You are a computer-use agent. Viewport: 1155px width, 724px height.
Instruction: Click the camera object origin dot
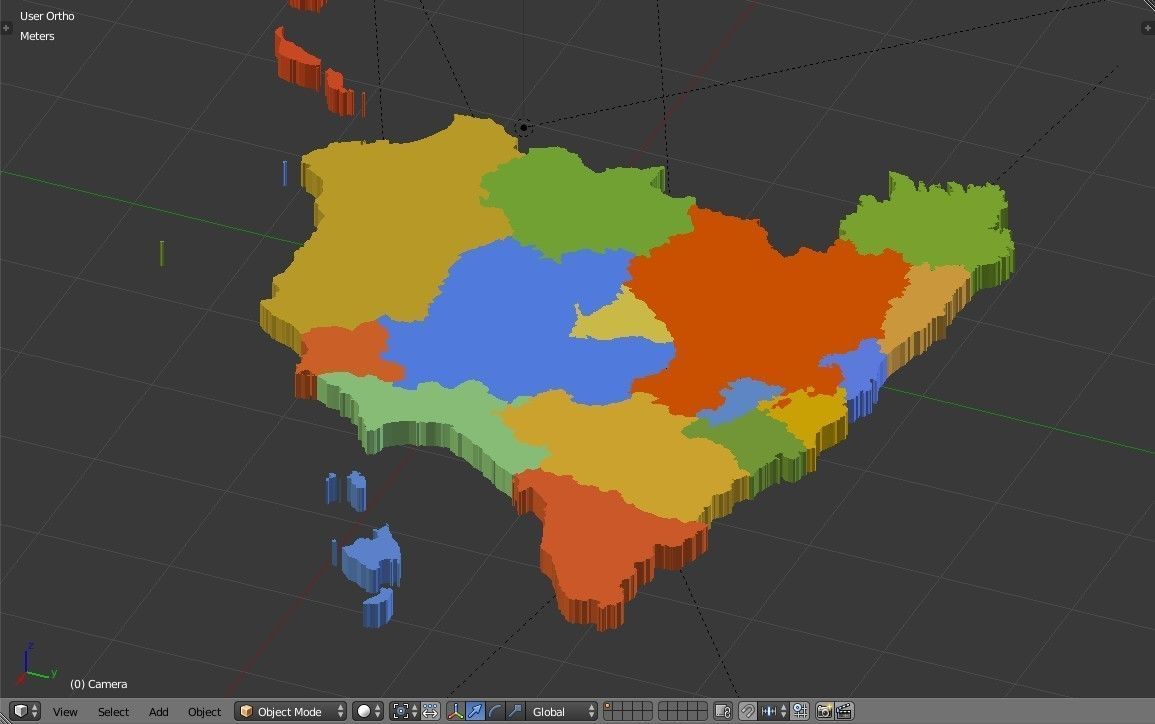[524, 127]
